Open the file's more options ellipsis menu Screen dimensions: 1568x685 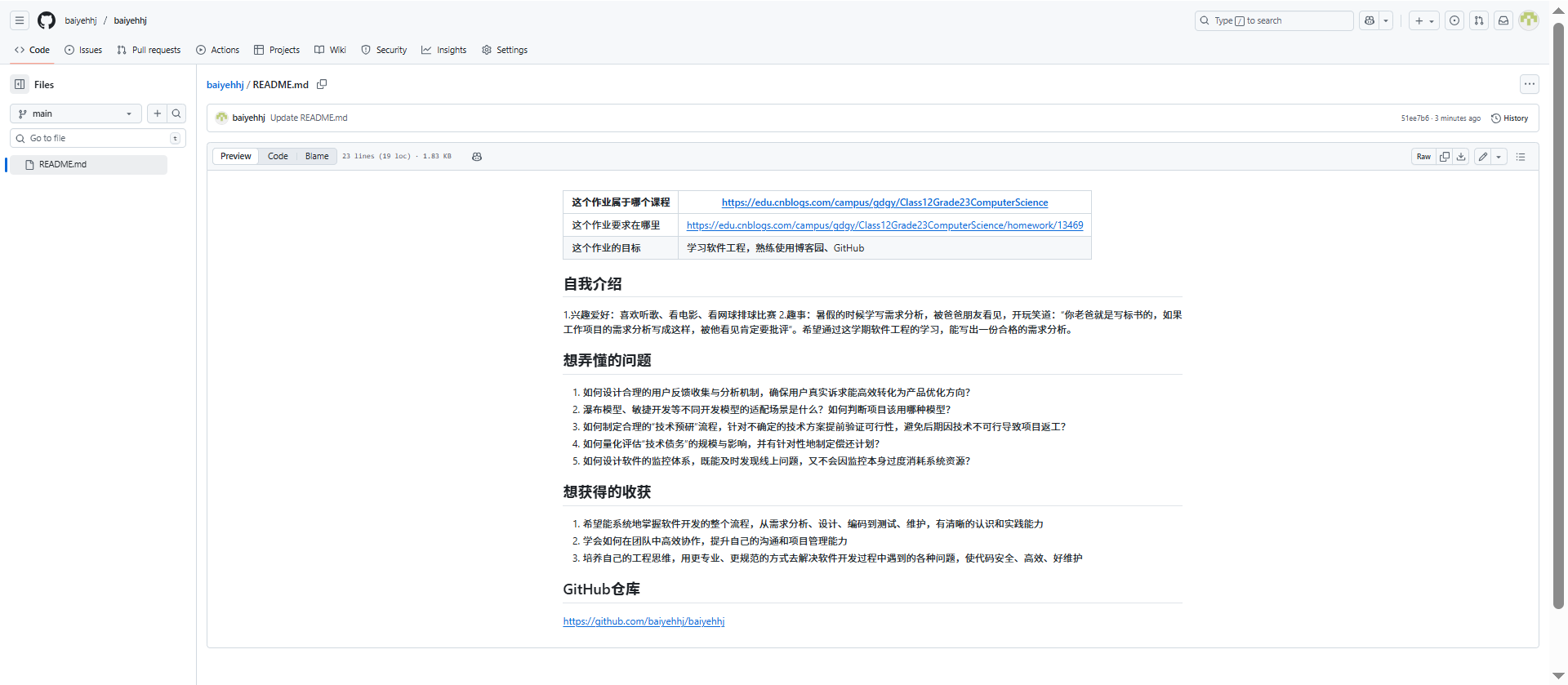tap(1529, 84)
